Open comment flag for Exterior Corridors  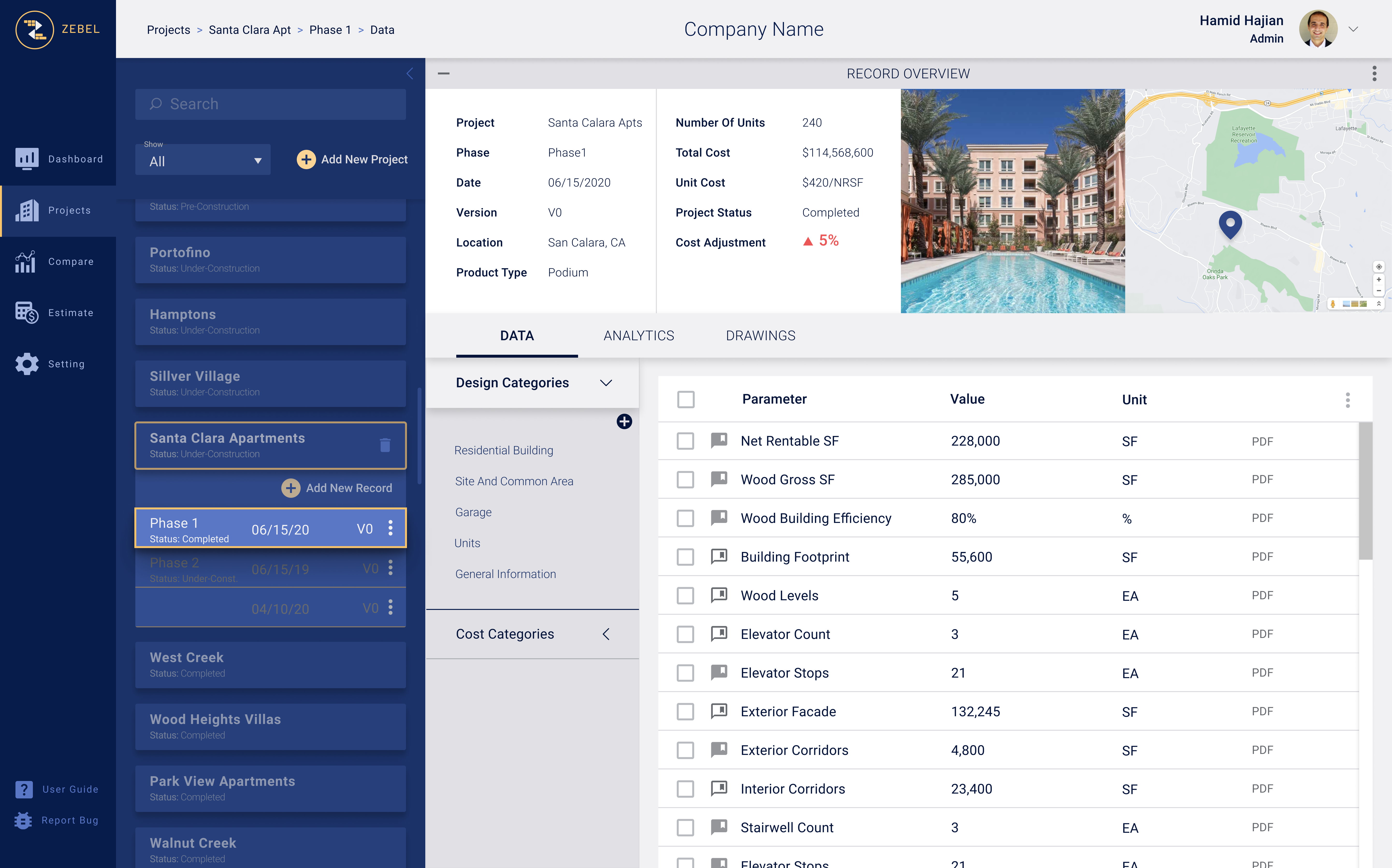pyautogui.click(x=719, y=750)
